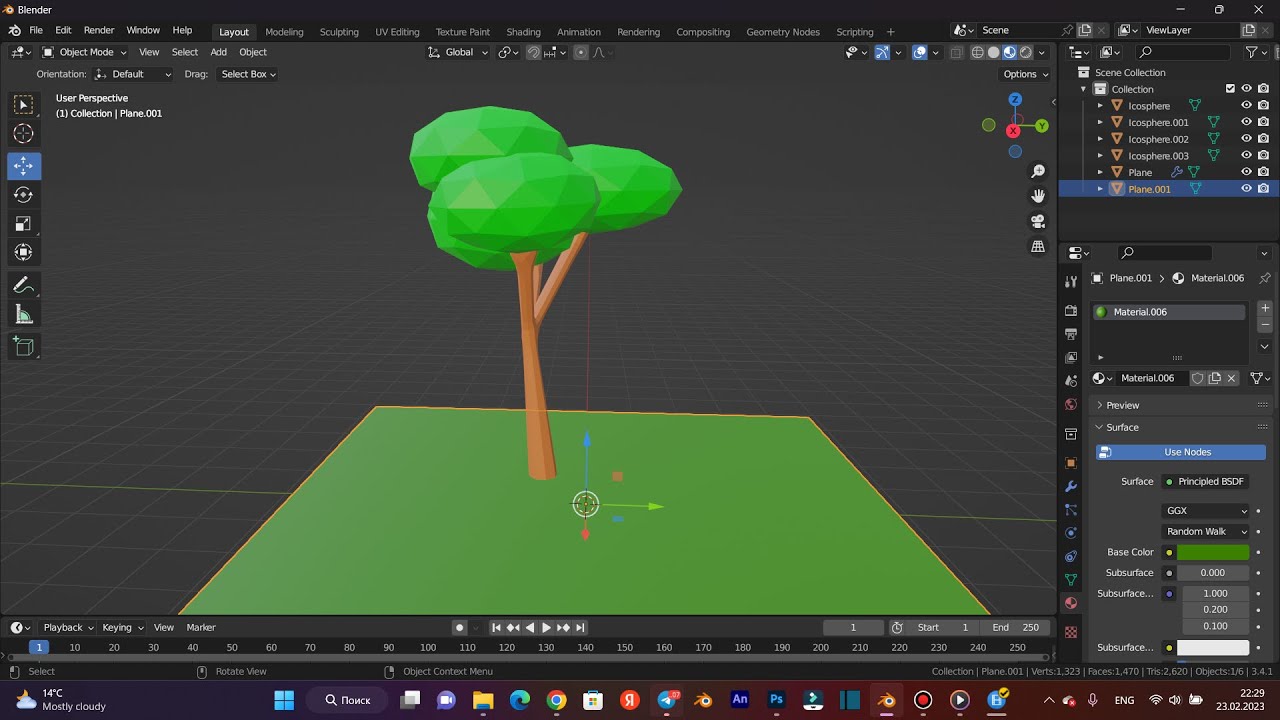Open the GGX distribution dropdown
The image size is (1280, 720).
click(x=1207, y=511)
